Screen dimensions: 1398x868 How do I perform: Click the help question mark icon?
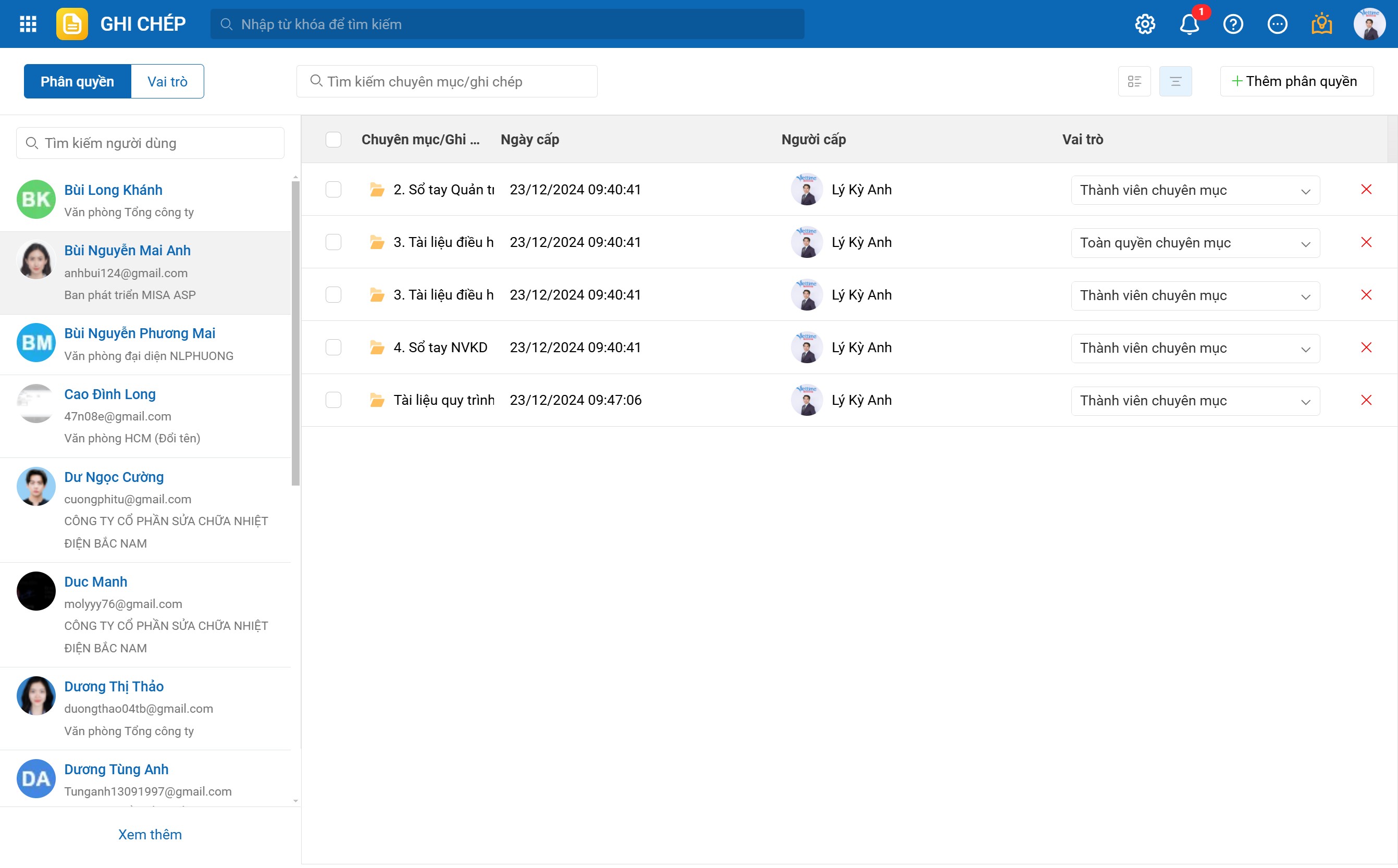[x=1233, y=24]
